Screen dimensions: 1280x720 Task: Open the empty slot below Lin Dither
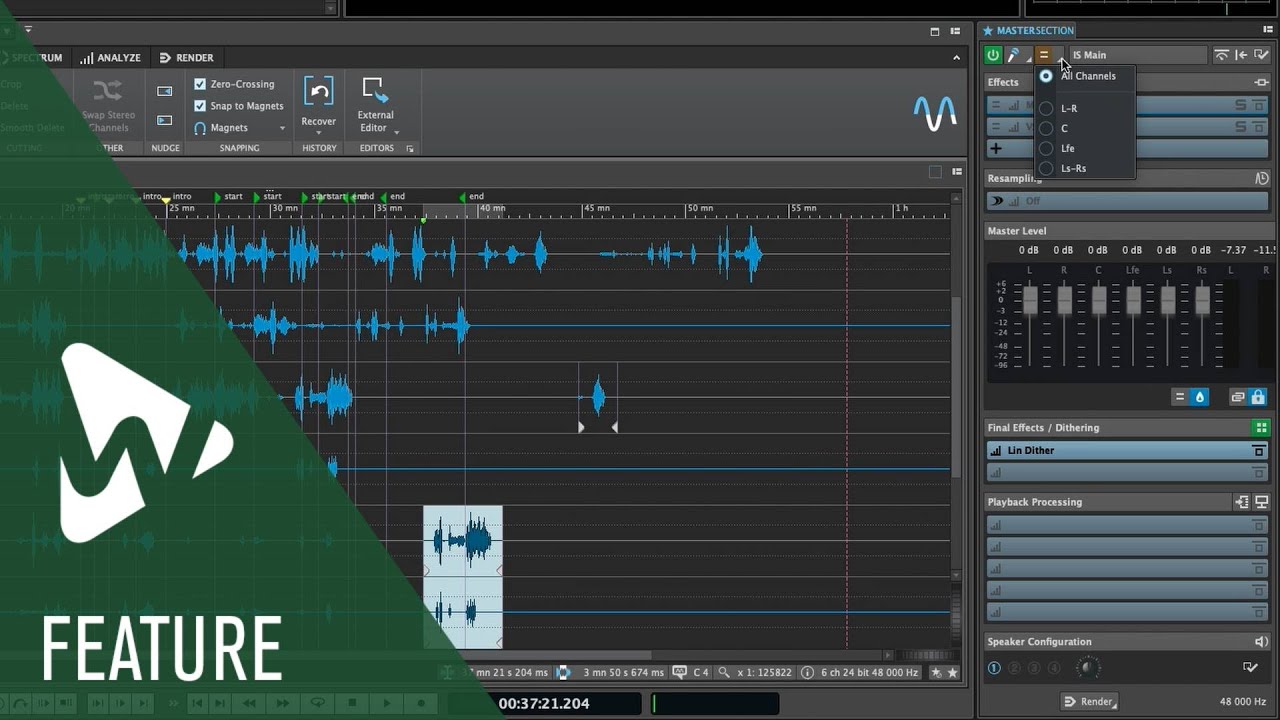click(1127, 473)
